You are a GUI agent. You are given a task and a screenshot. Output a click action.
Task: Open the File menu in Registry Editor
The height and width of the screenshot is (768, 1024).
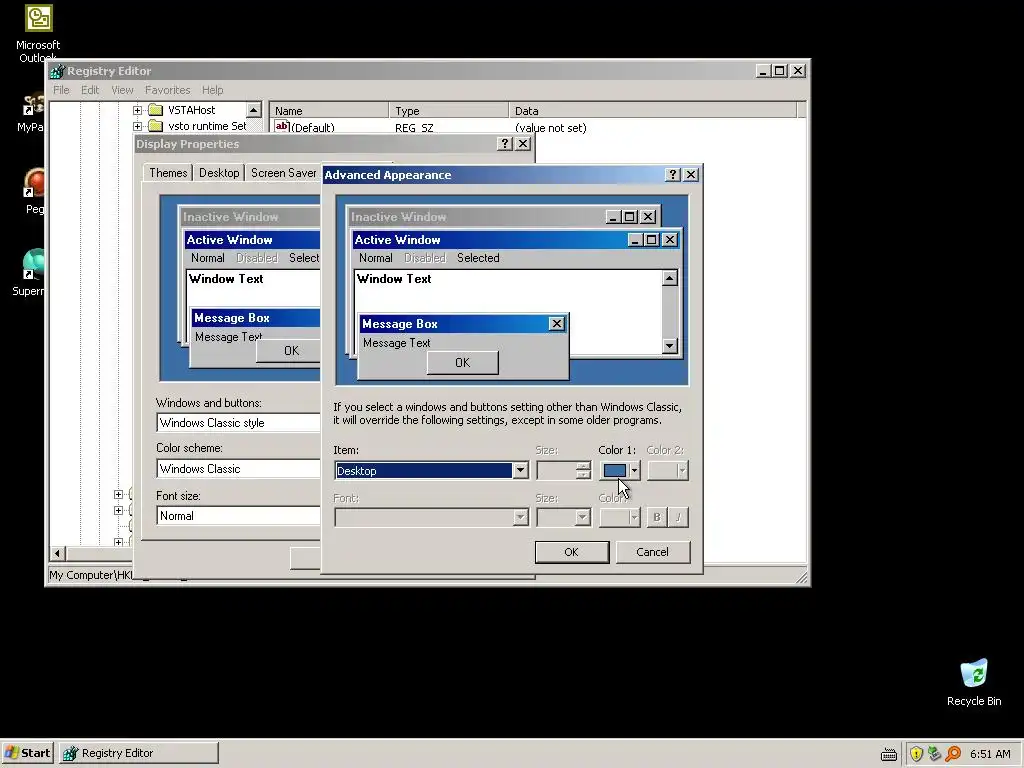tap(61, 90)
